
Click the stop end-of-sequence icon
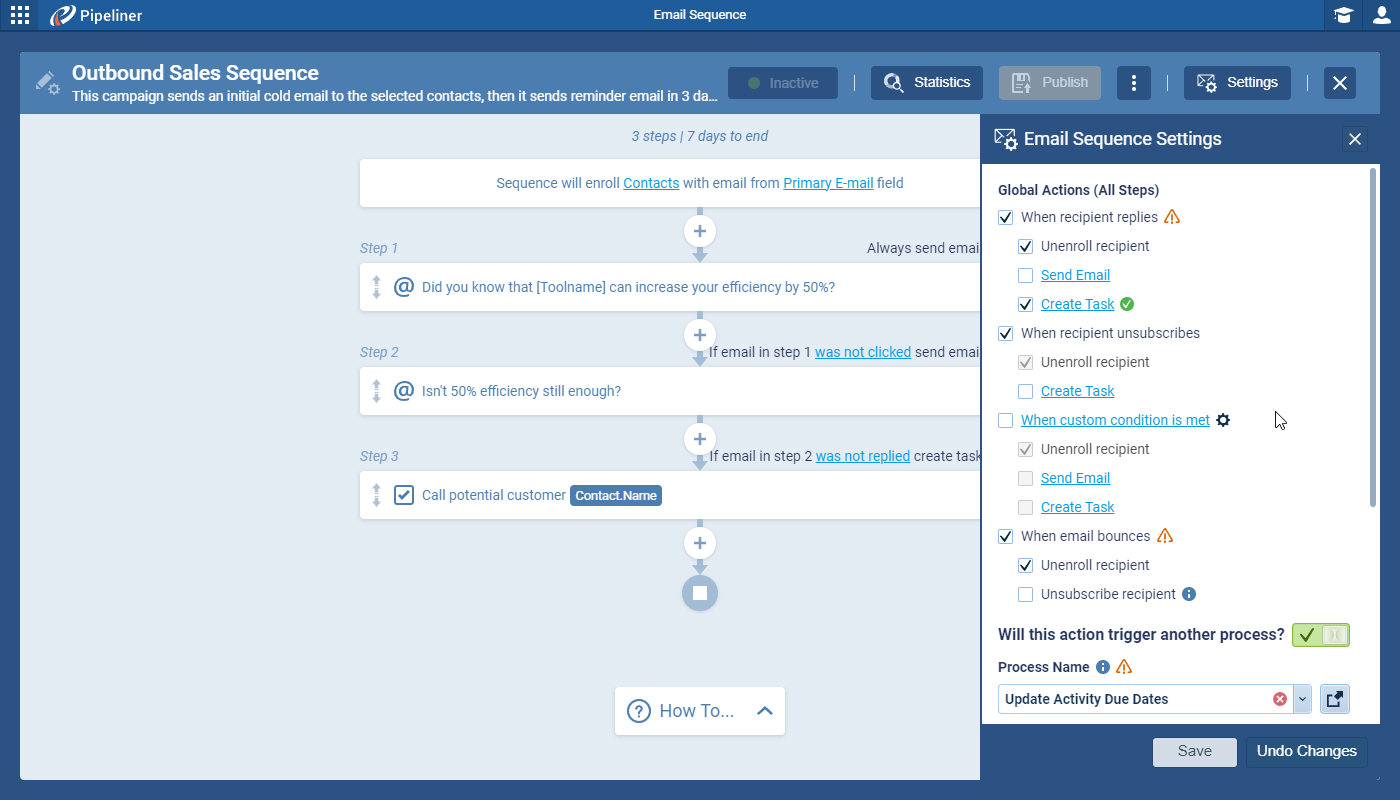[700, 593]
